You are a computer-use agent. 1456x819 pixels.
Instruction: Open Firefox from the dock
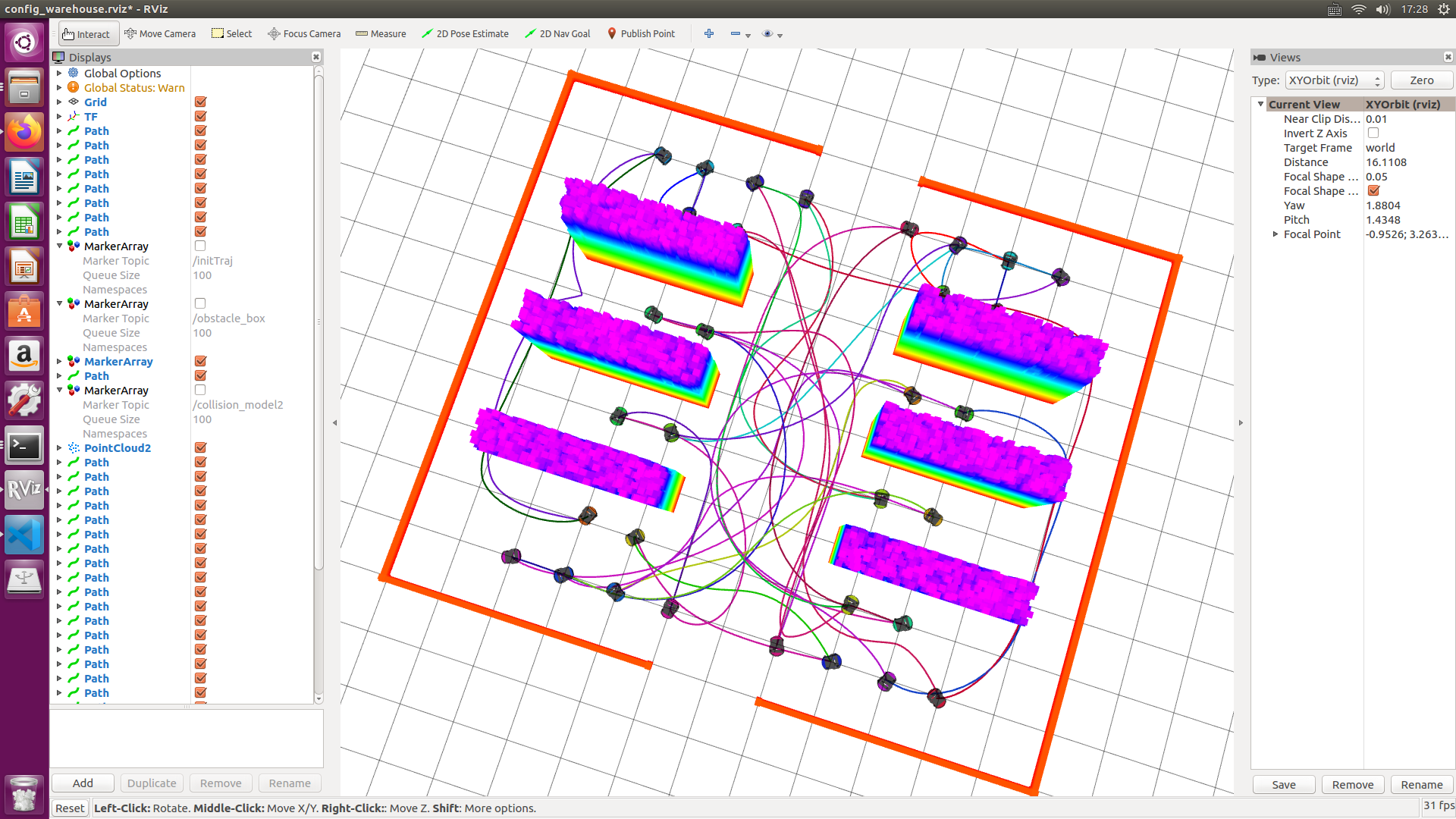[24, 132]
